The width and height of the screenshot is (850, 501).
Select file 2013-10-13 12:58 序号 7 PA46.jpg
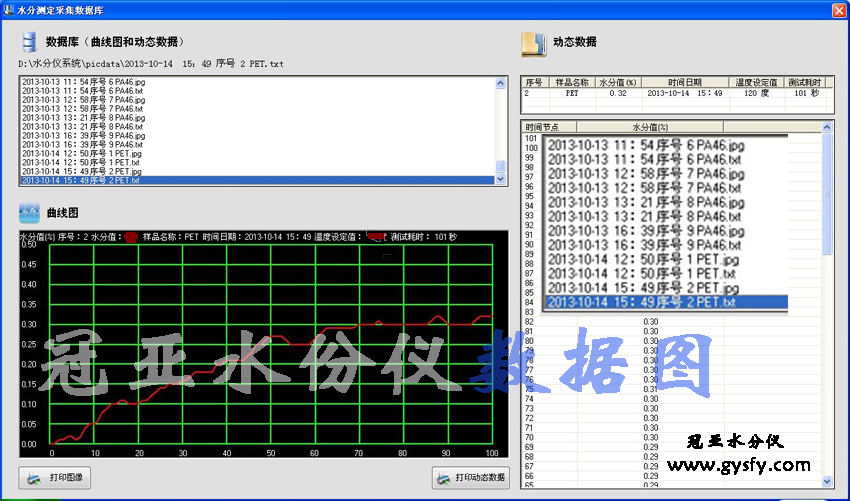tap(257, 100)
